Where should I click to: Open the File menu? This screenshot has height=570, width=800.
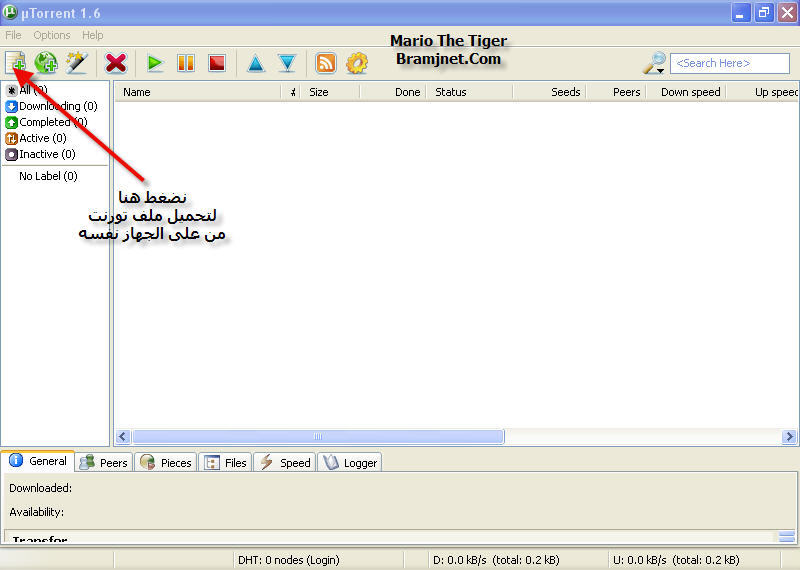pos(13,35)
